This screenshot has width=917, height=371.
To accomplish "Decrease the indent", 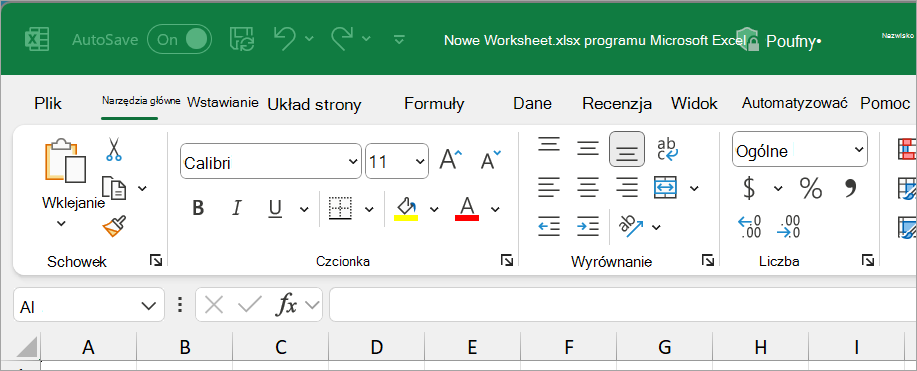I will (x=549, y=226).
